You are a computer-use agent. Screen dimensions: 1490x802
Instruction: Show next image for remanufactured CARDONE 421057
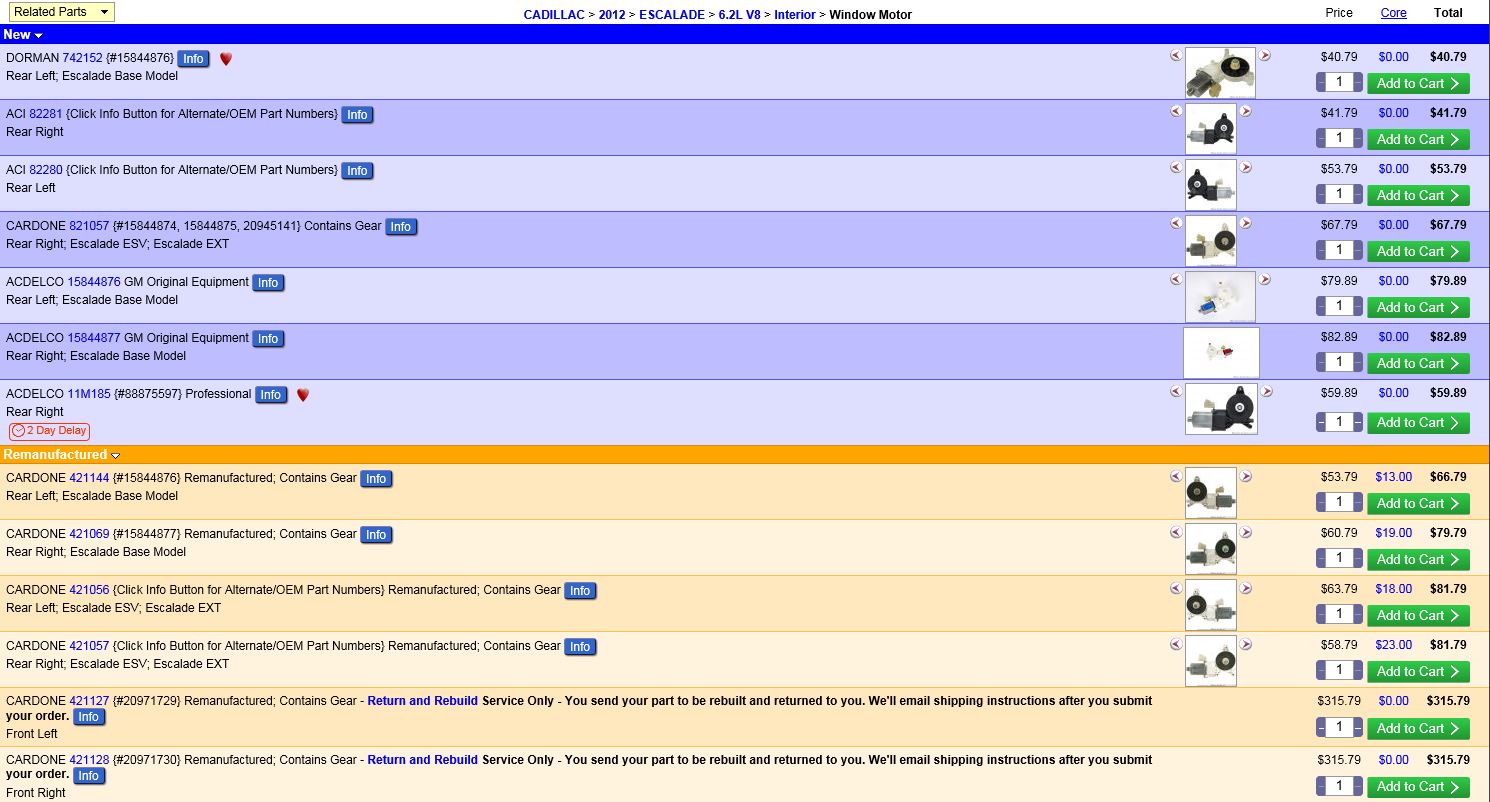(x=1246, y=644)
